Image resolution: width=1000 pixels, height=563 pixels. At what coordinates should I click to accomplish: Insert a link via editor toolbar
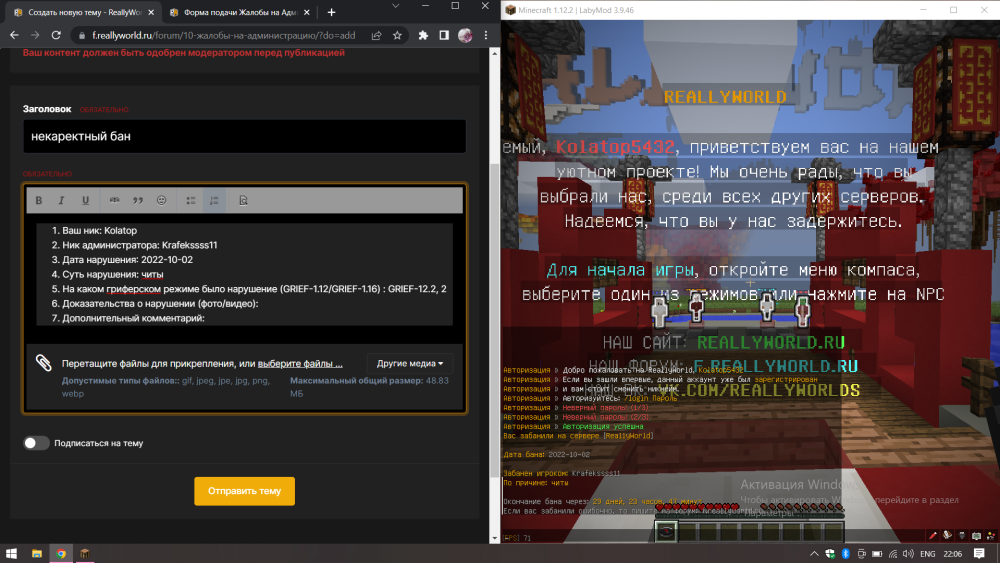coord(114,200)
